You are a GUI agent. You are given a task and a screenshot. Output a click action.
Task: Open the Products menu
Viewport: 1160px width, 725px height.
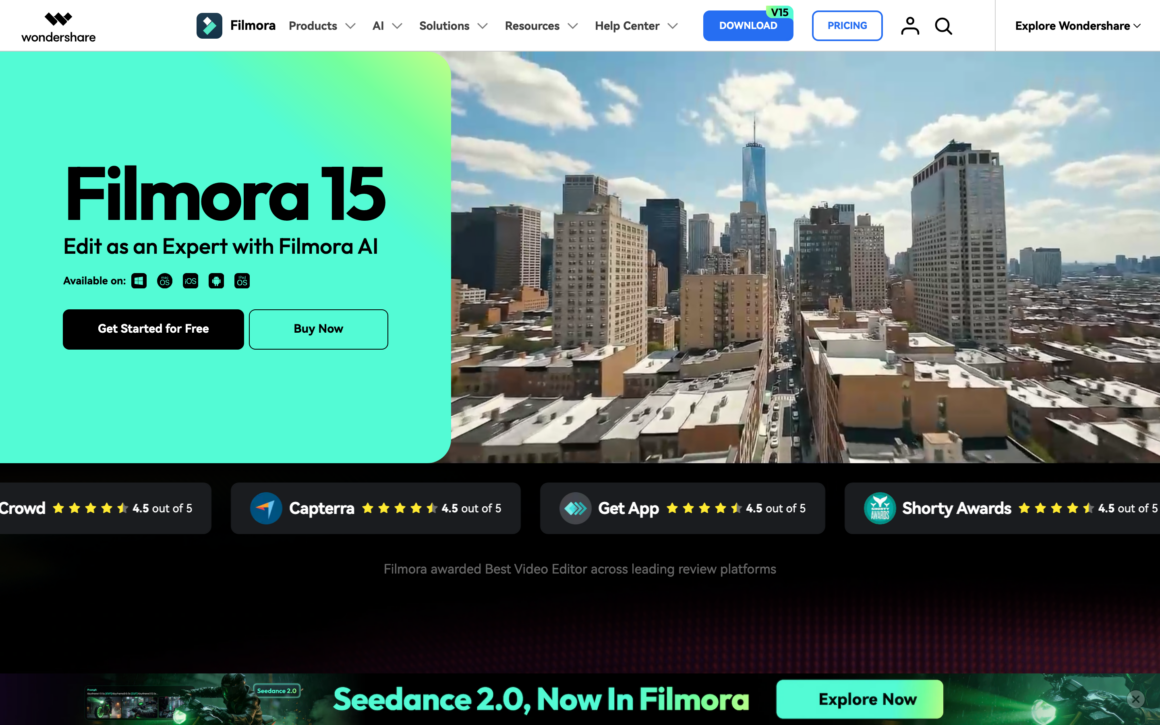321,26
